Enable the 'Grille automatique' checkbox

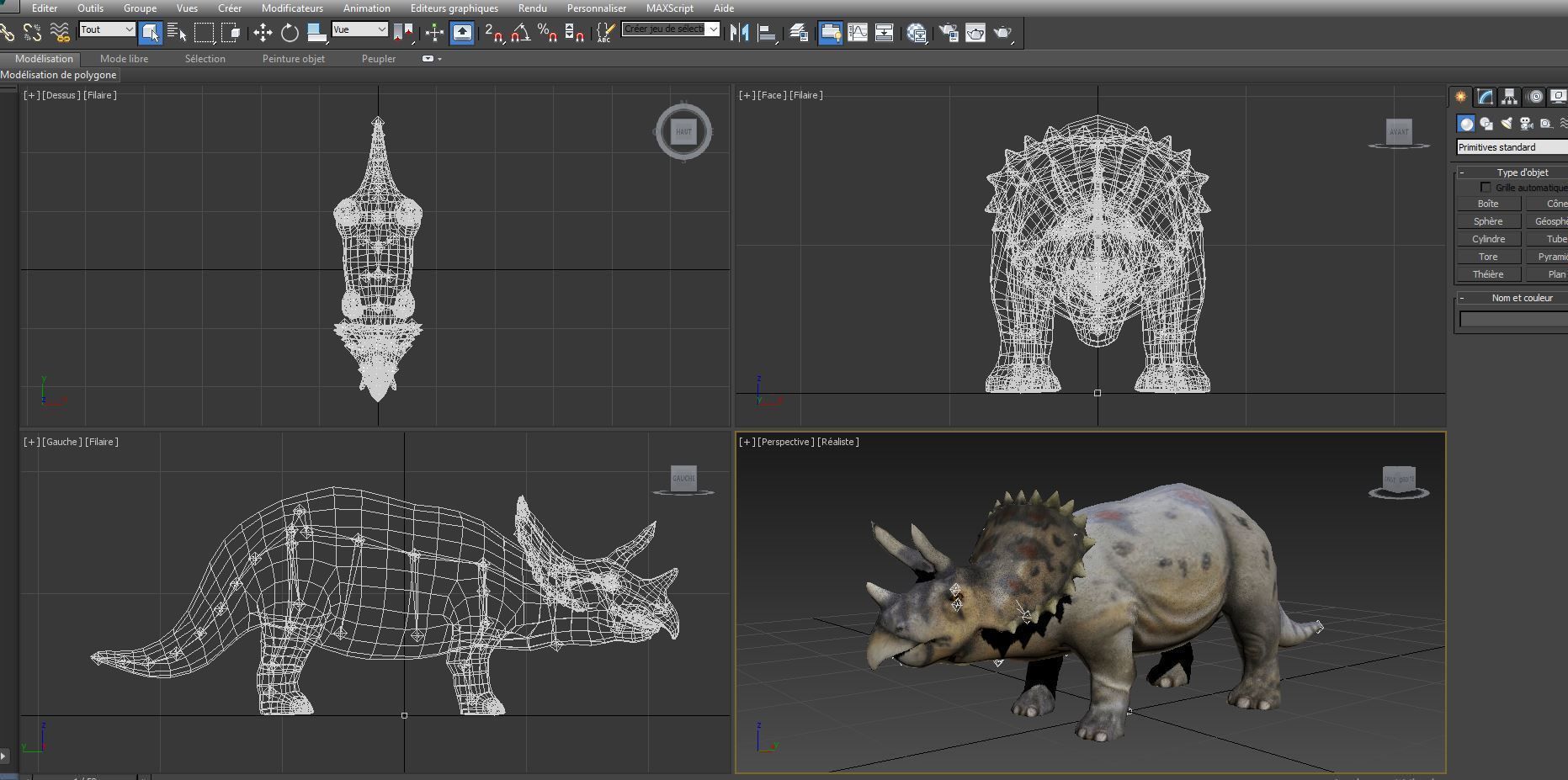point(1486,188)
